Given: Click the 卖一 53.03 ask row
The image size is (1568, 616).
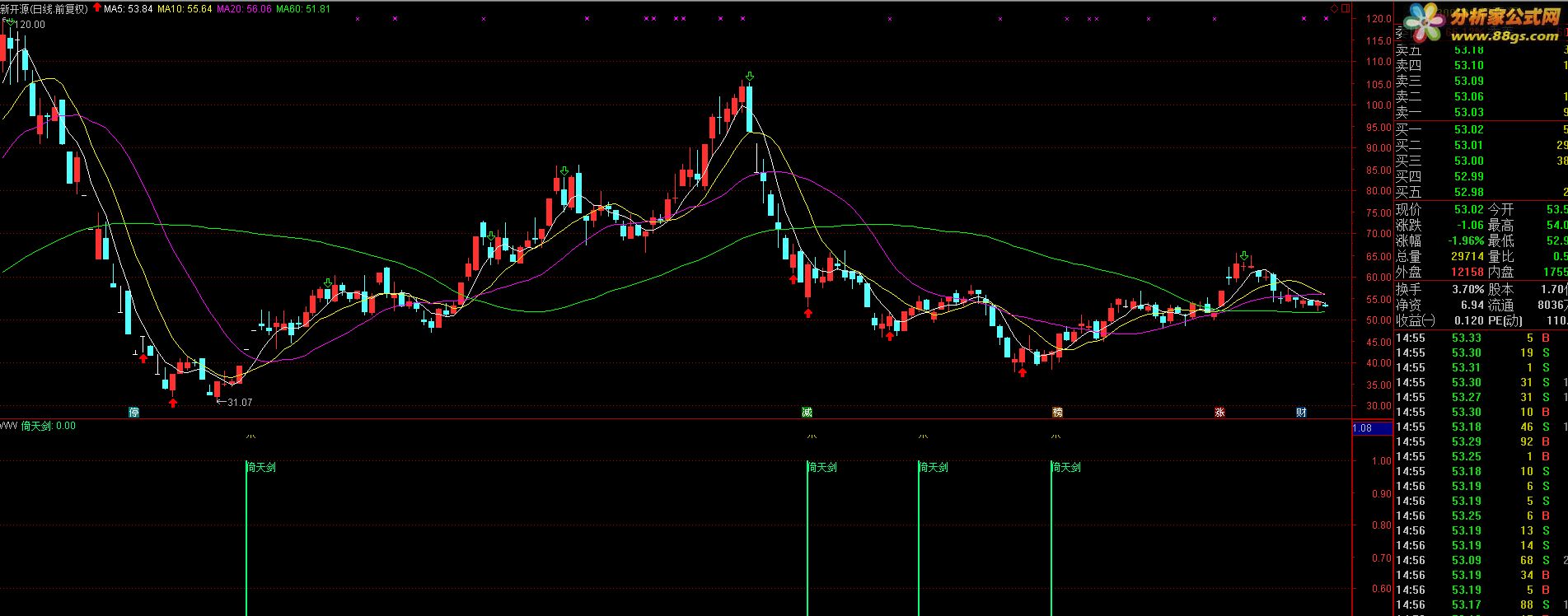Looking at the screenshot, I should pyautogui.click(x=1481, y=112).
